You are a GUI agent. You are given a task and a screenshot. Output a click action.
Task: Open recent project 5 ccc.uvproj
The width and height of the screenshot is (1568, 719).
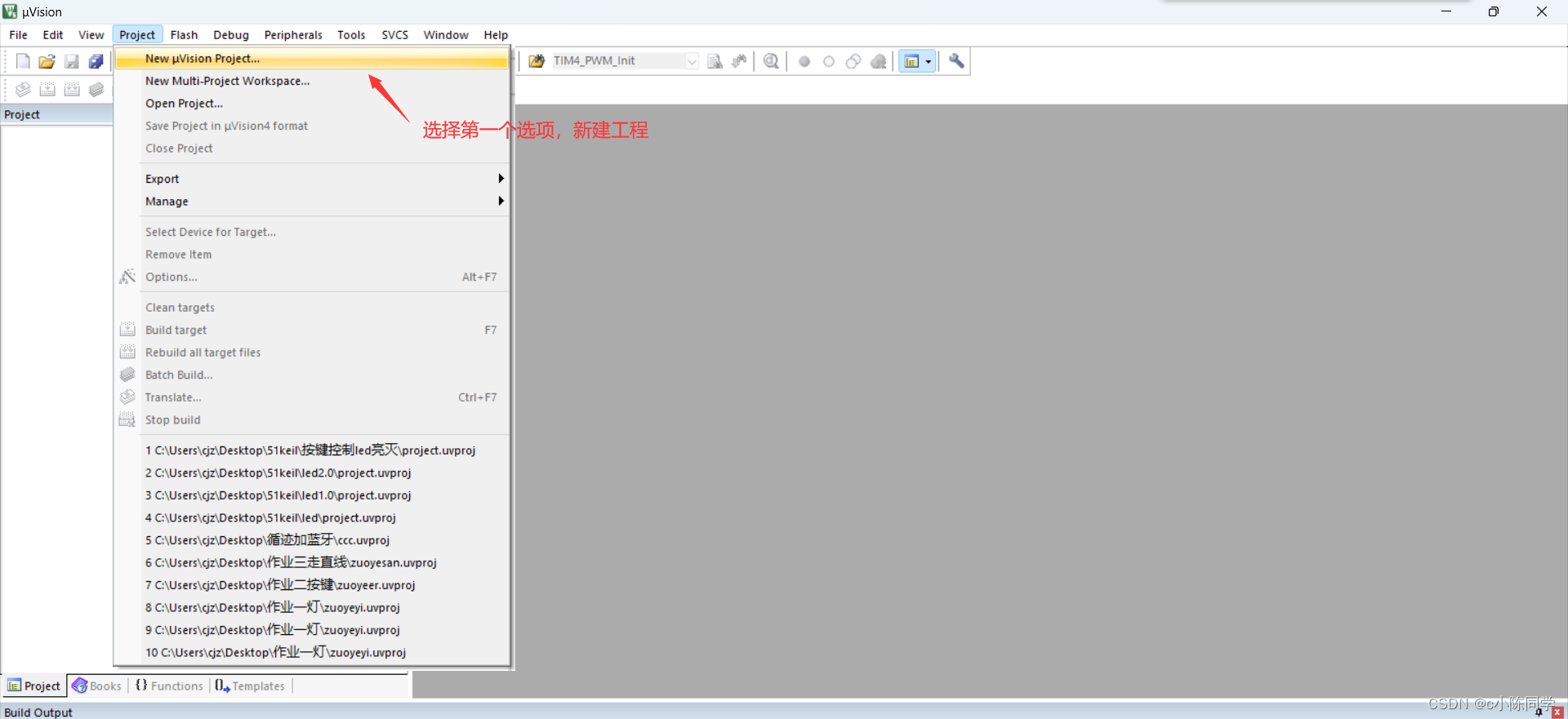coord(312,540)
